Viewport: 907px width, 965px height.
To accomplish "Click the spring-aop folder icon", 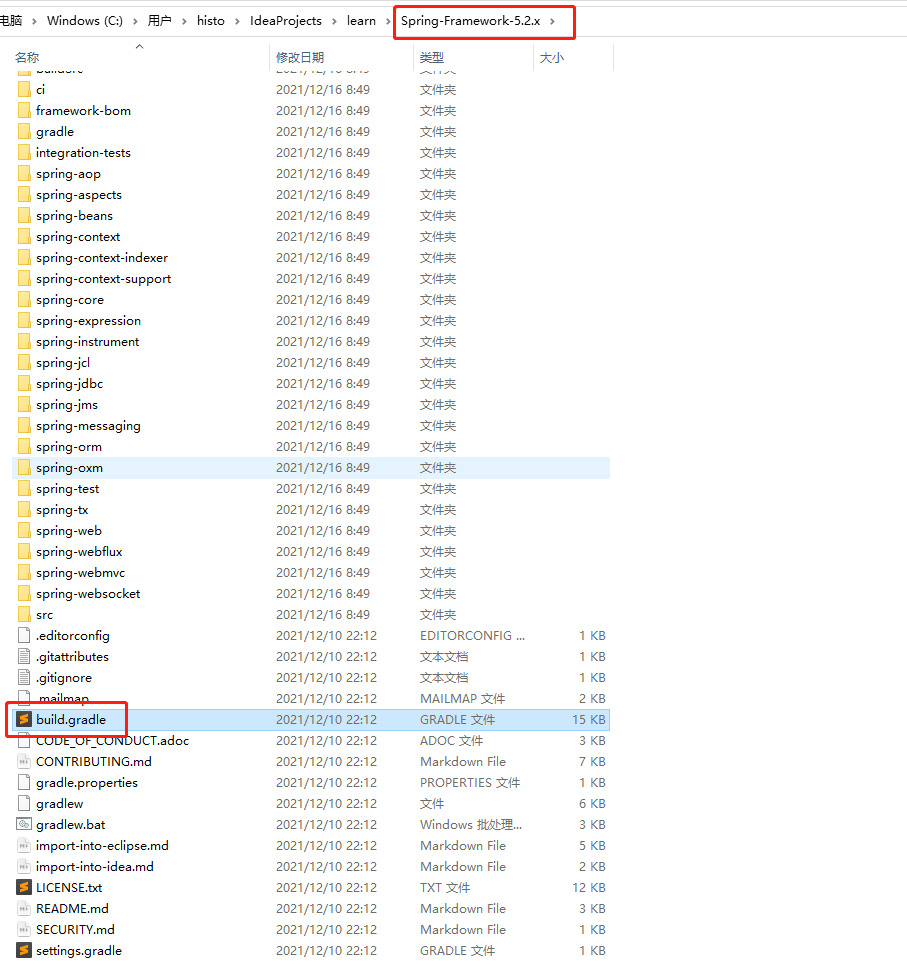I will pyautogui.click(x=24, y=174).
